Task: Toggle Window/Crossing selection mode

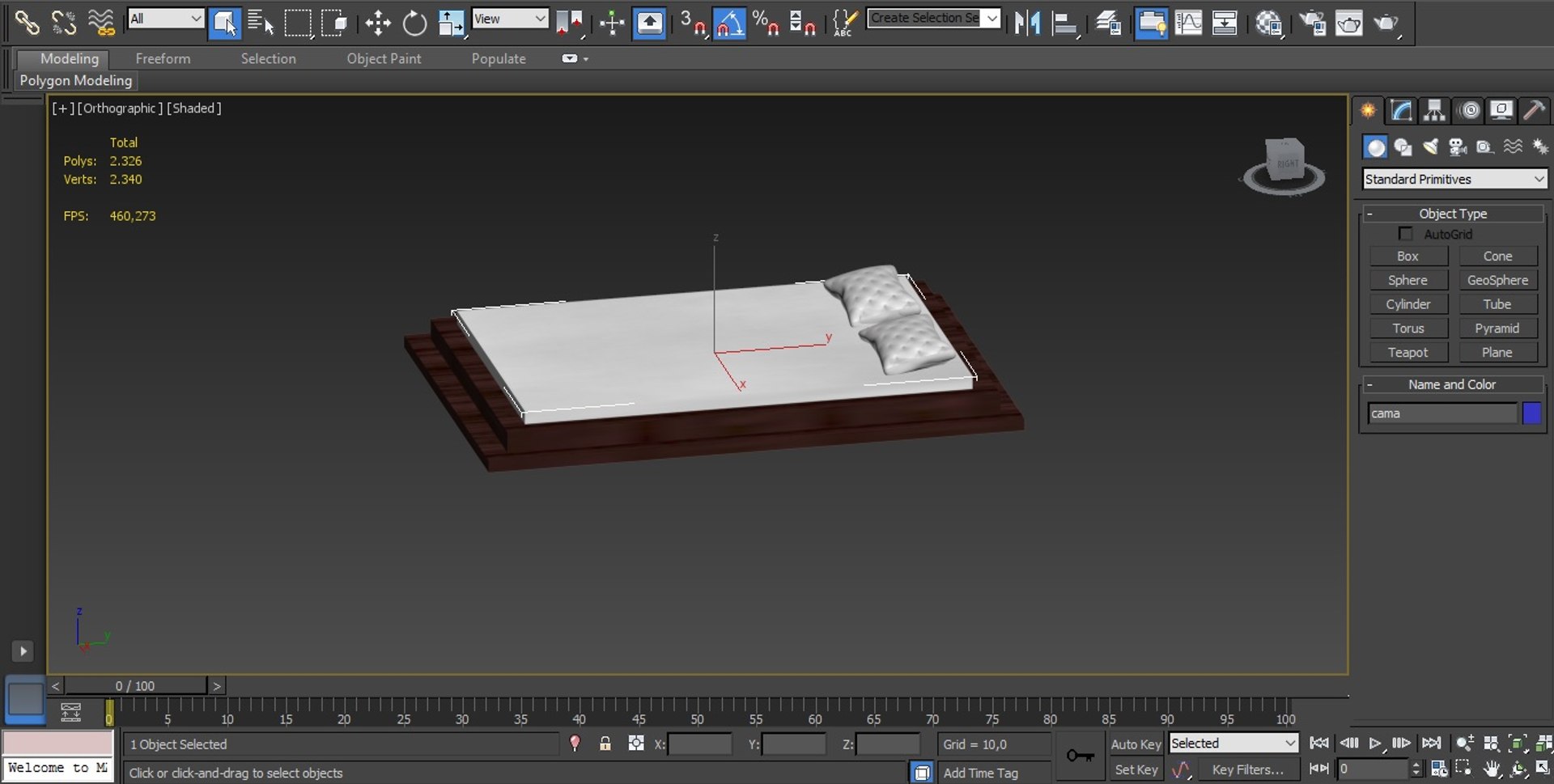Action: pyautogui.click(x=334, y=23)
